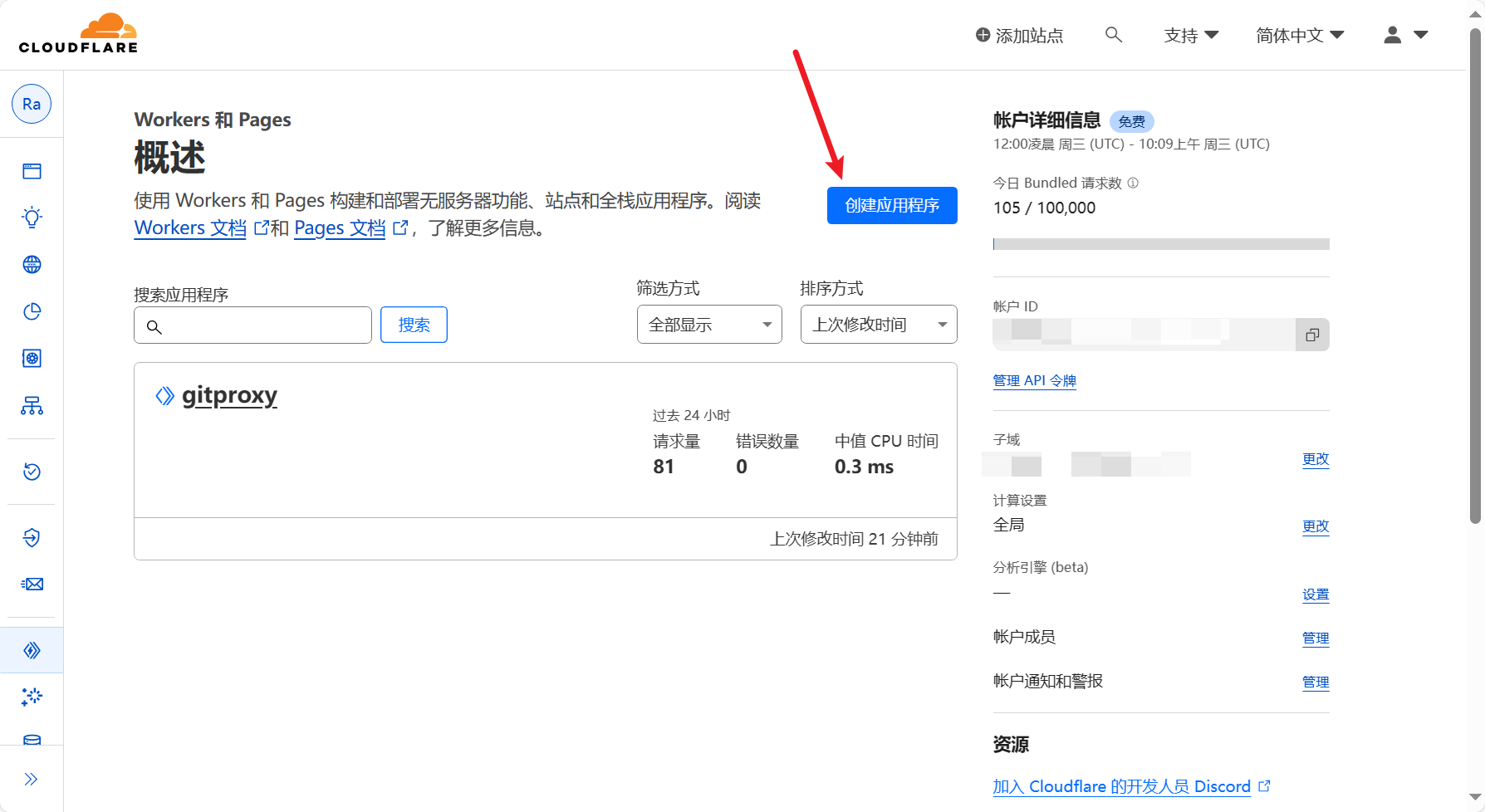
Task: Open the gitproxy worker link
Action: click(229, 395)
